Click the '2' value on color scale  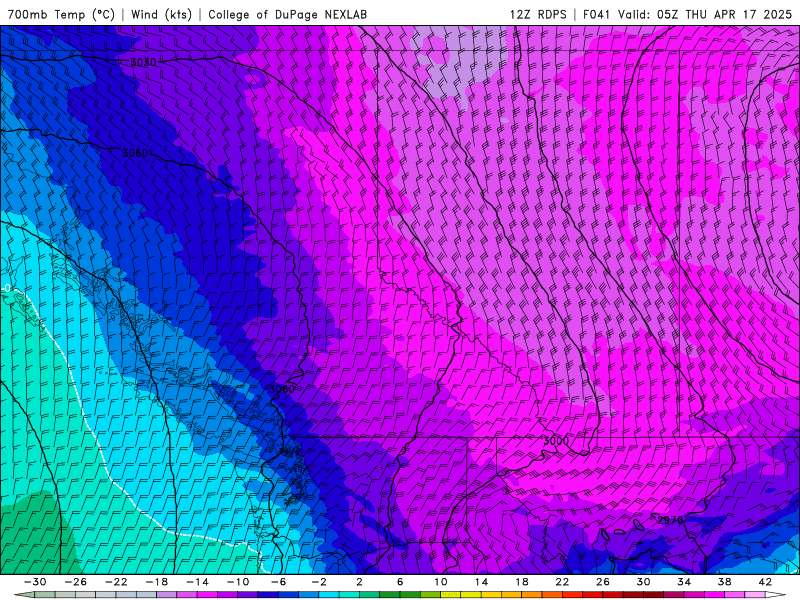coord(359,582)
